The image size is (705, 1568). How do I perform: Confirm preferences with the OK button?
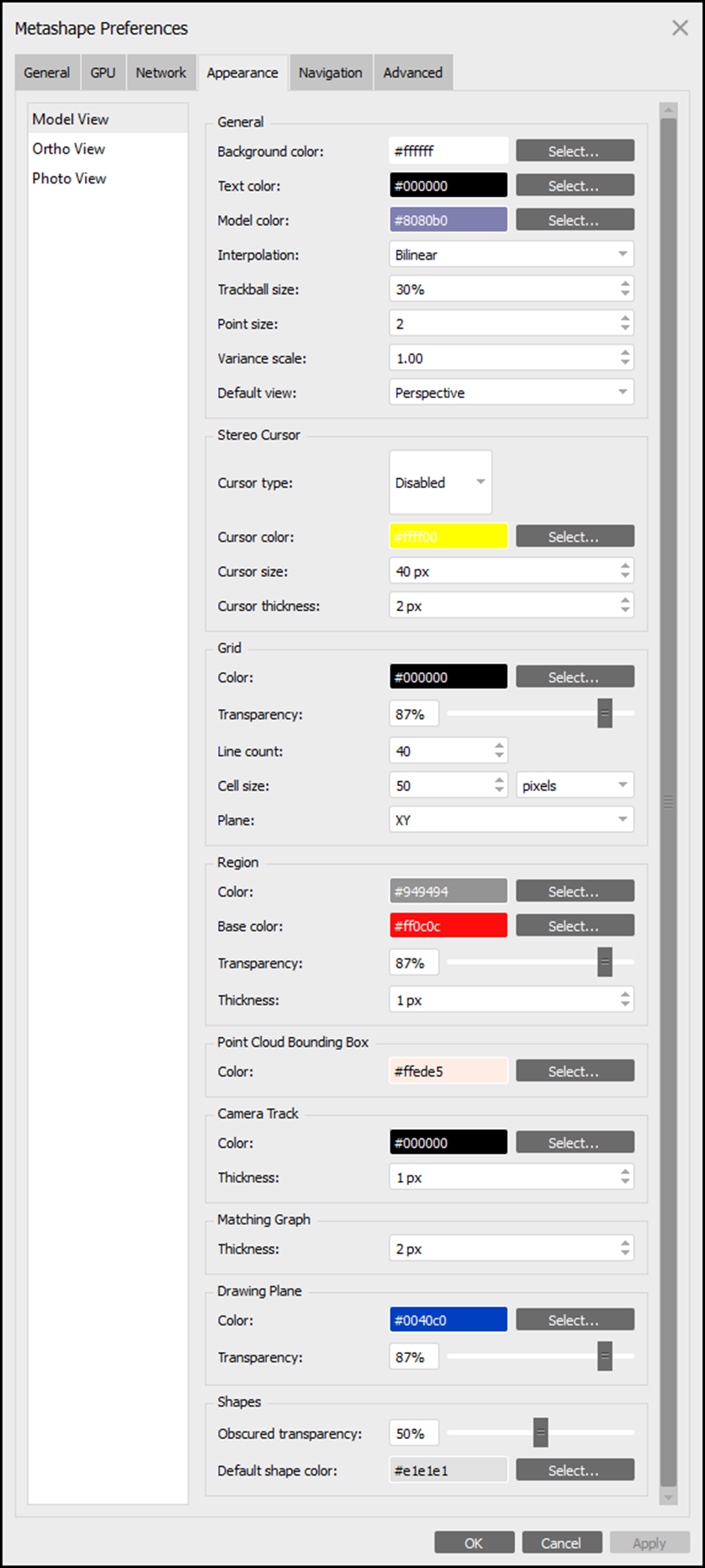tap(474, 1543)
